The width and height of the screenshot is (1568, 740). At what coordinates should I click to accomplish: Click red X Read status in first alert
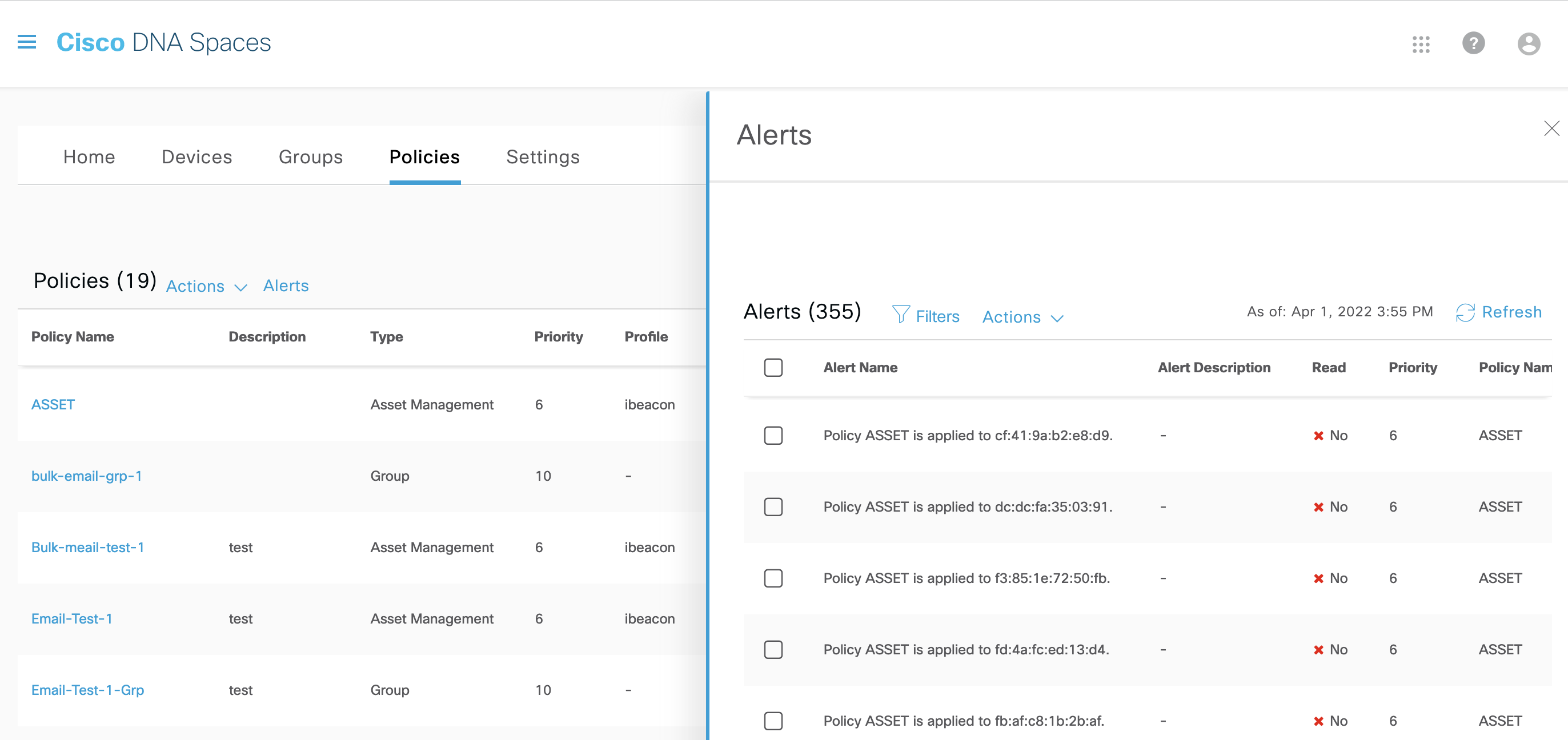pyautogui.click(x=1318, y=436)
